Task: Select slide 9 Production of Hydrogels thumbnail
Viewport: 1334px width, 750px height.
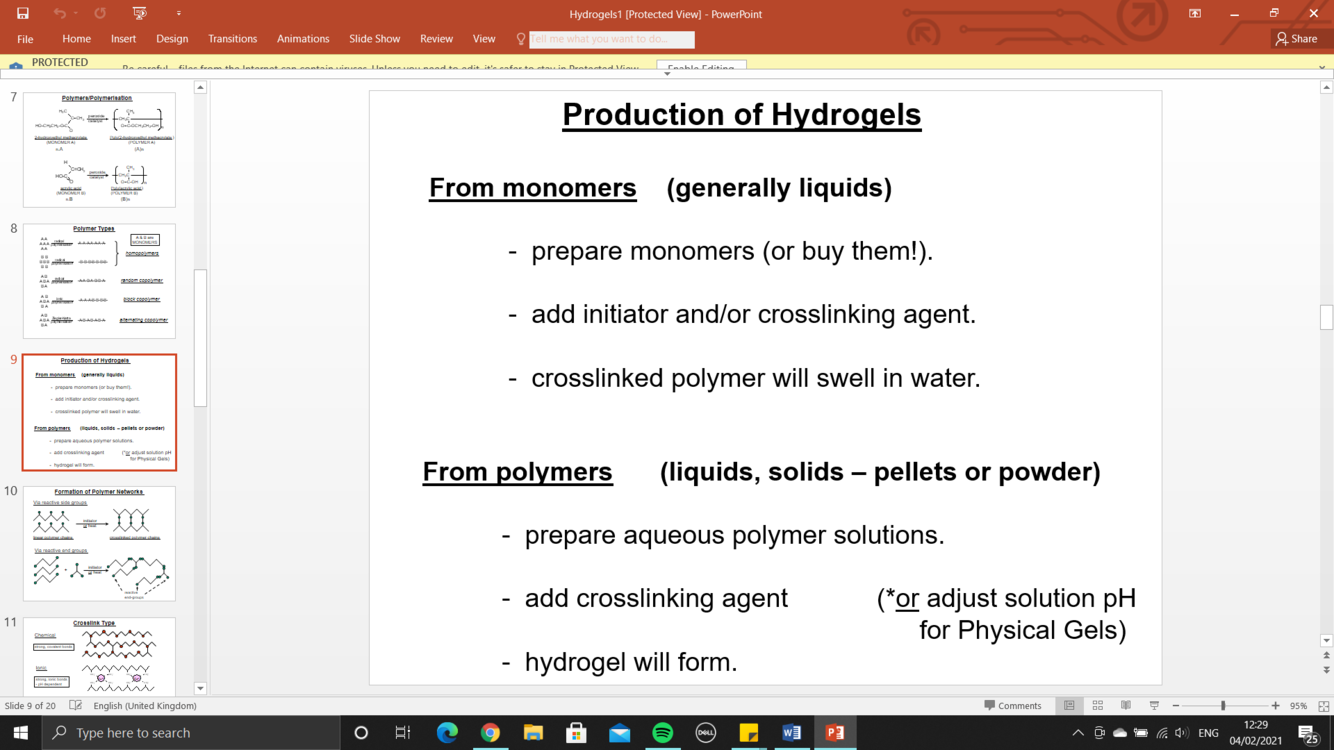Action: [99, 412]
